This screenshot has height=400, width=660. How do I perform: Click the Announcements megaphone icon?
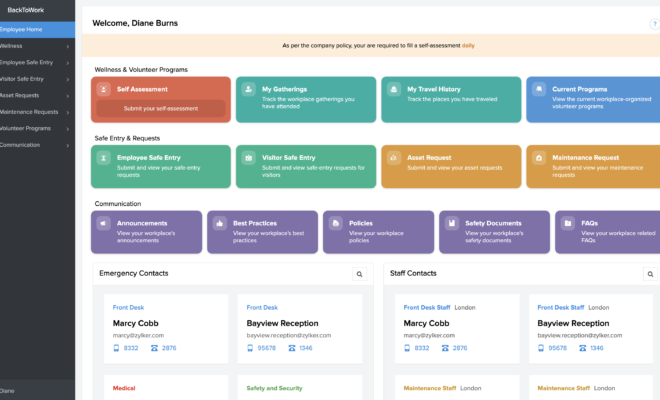pos(104,223)
